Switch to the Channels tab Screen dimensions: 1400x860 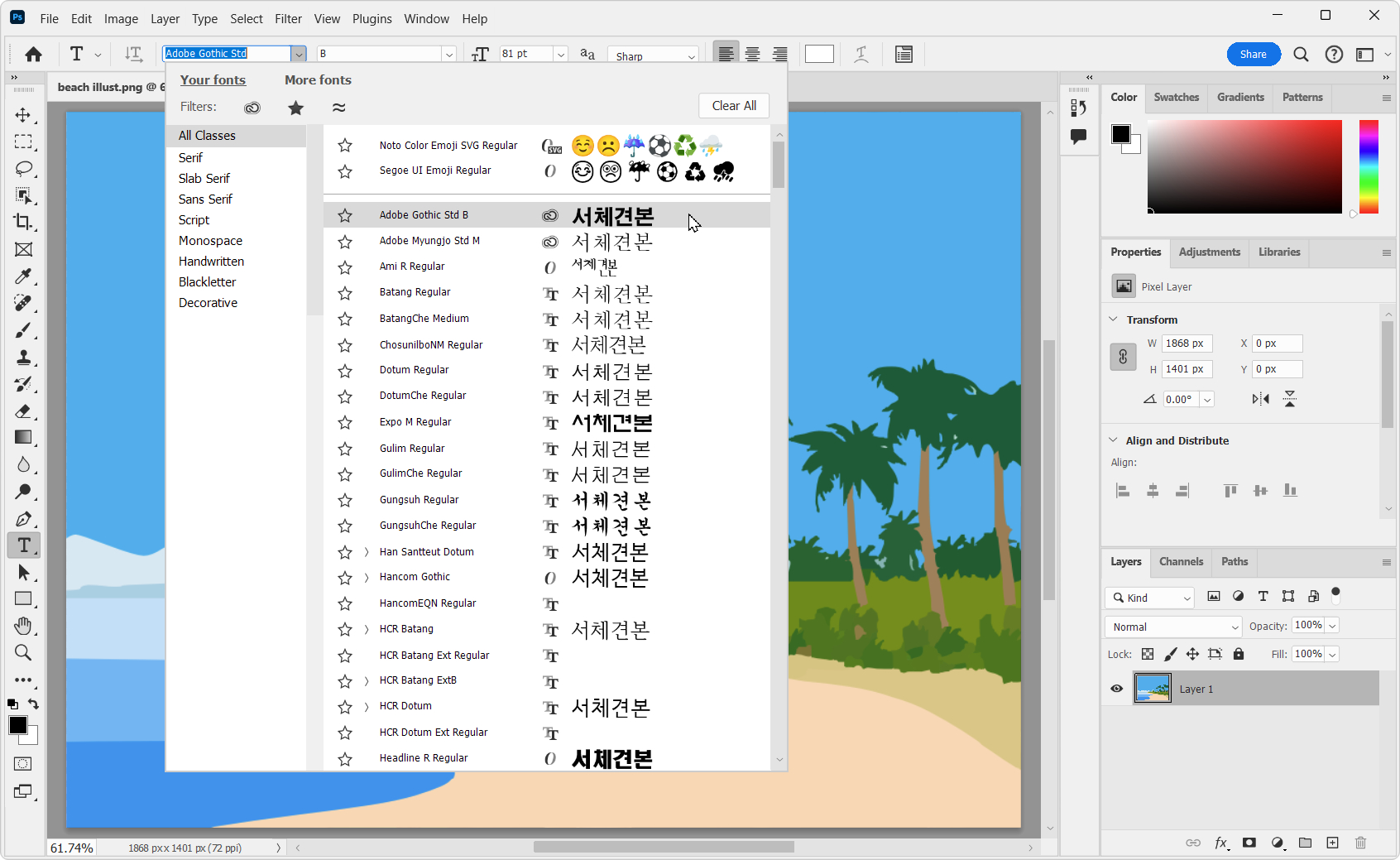click(x=1181, y=561)
